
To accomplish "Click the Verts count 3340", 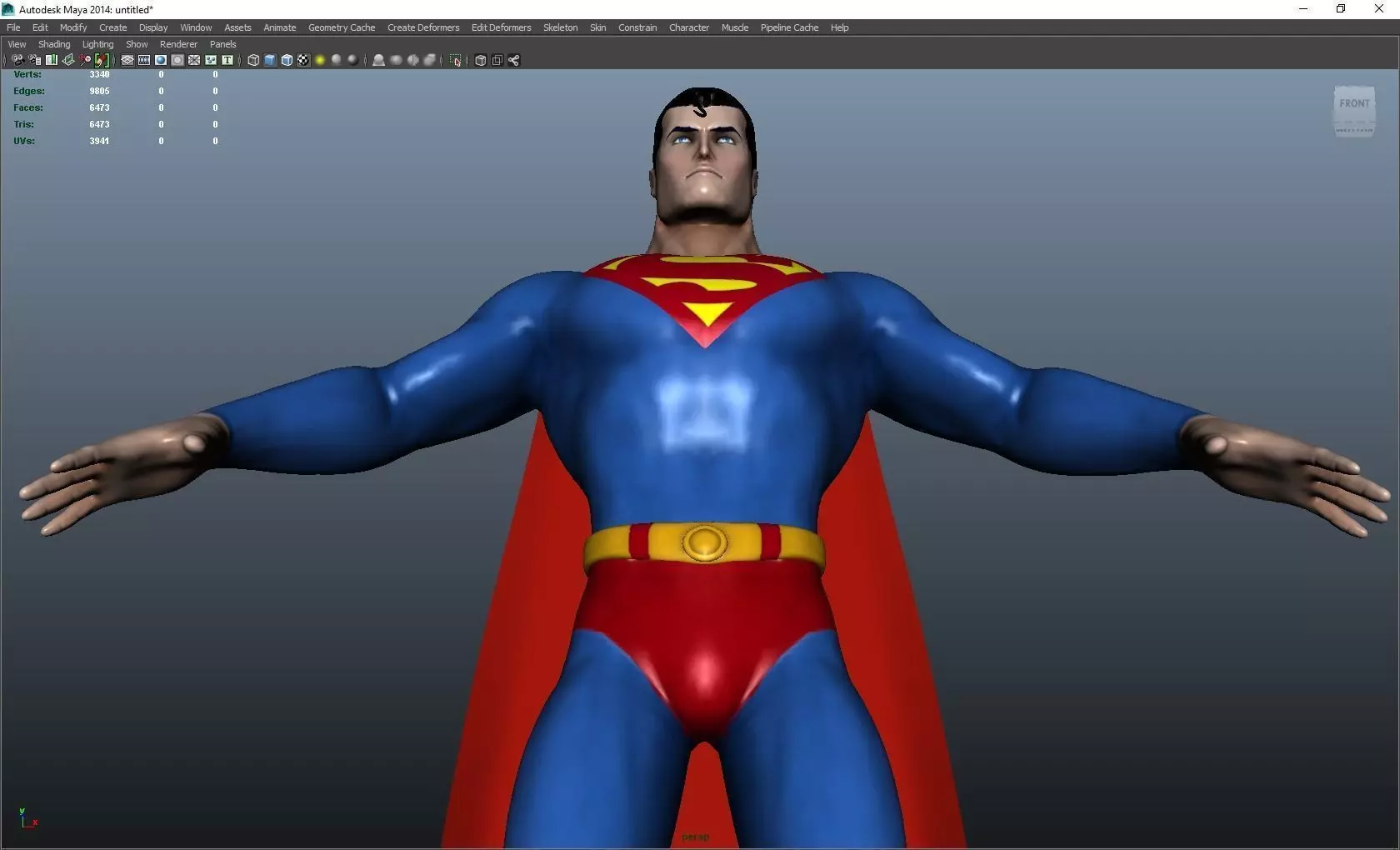I will (x=99, y=74).
